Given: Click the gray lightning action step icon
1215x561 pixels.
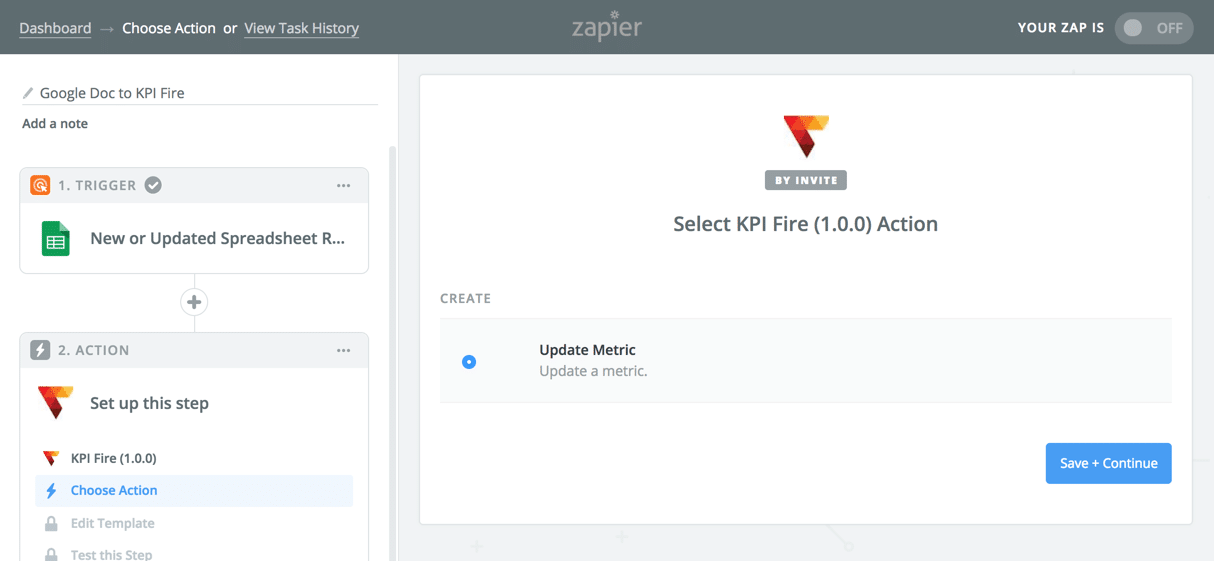Looking at the screenshot, I should tap(40, 350).
